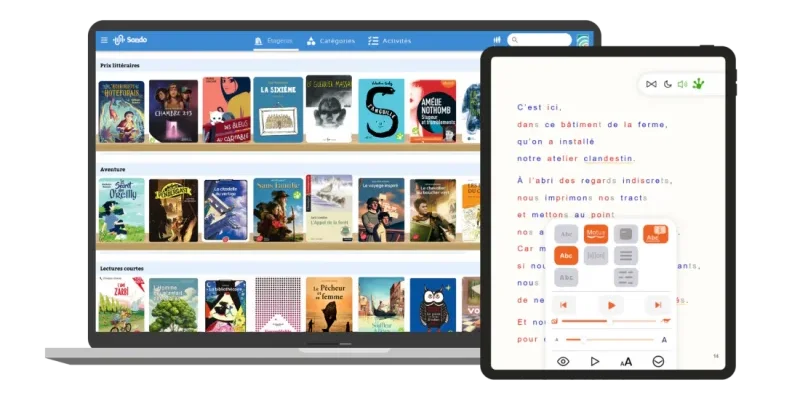Viewport: 800px width, 400px height.
Task: Open the filter settings icon beside search
Action: click(x=497, y=40)
